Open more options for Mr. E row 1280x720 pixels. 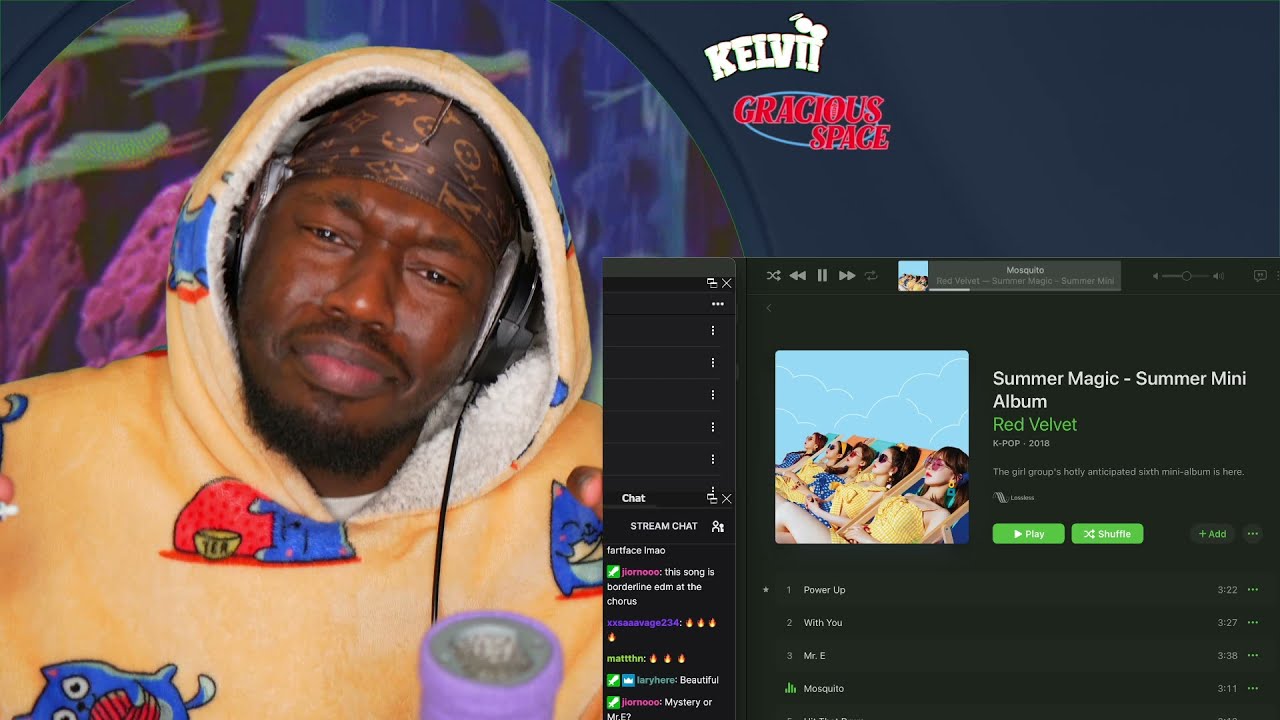(1252, 656)
